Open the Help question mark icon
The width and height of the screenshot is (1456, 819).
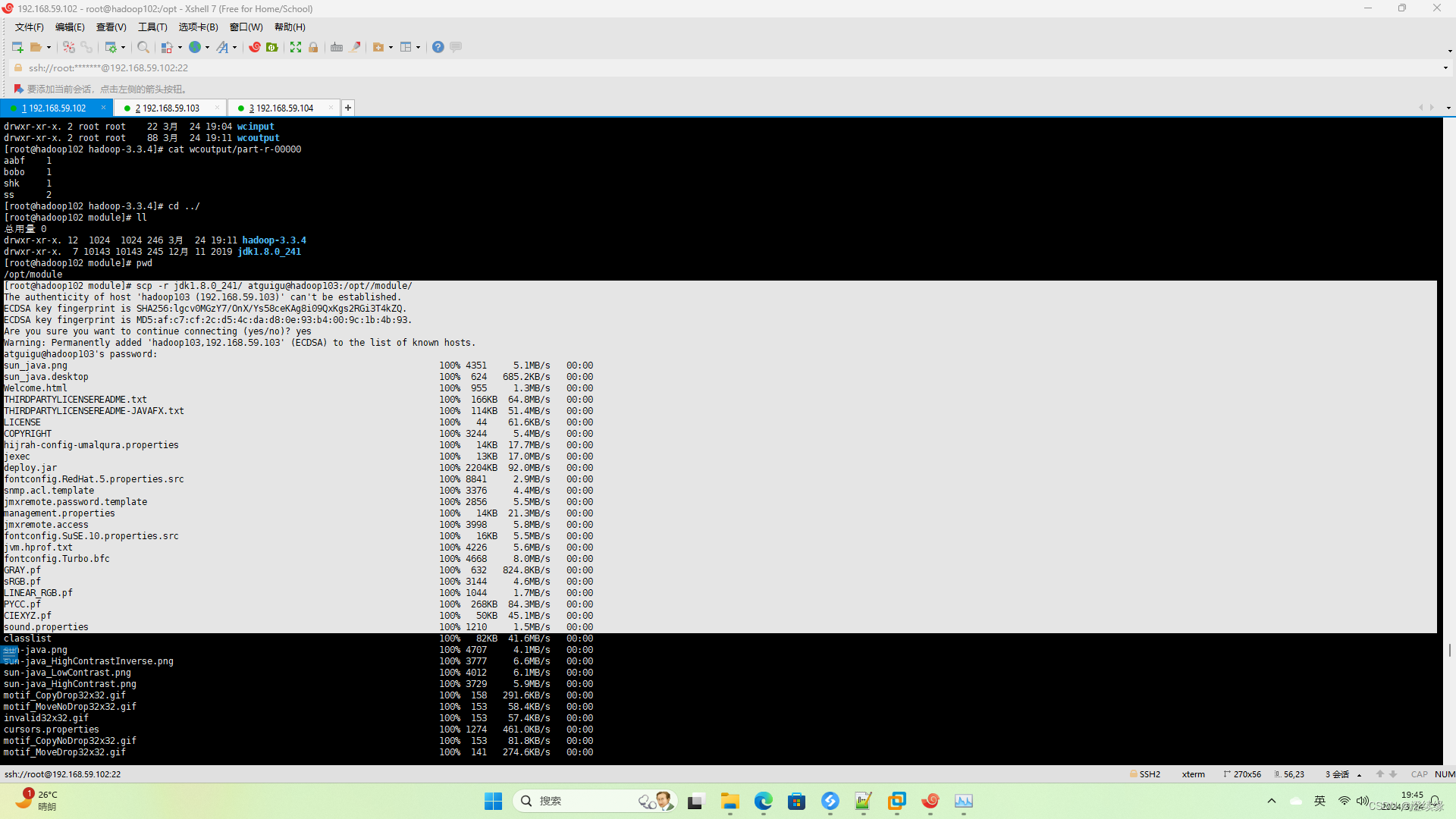[x=438, y=47]
